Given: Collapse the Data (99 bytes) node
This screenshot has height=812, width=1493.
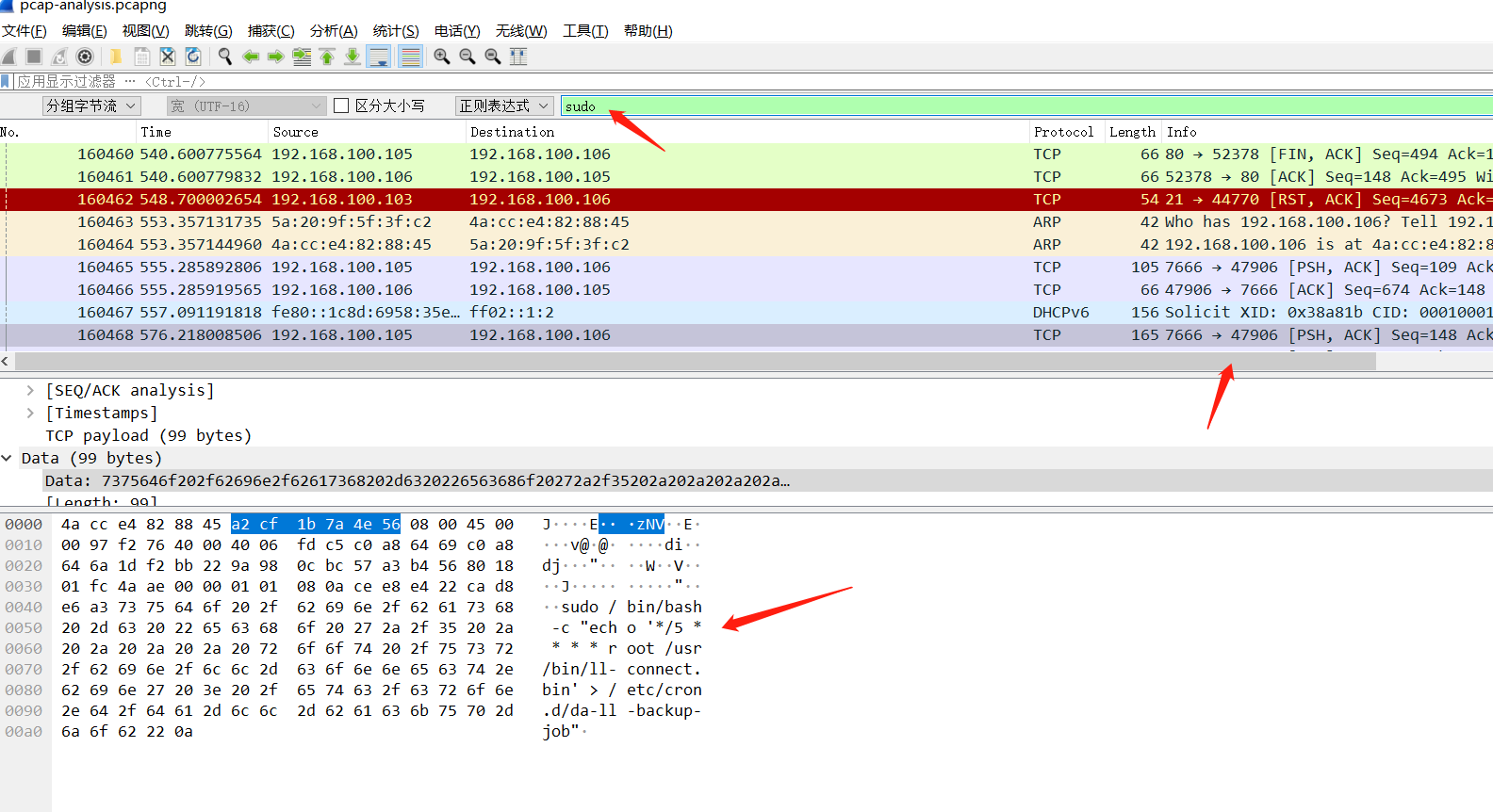Looking at the screenshot, I should pyautogui.click(x=7, y=458).
